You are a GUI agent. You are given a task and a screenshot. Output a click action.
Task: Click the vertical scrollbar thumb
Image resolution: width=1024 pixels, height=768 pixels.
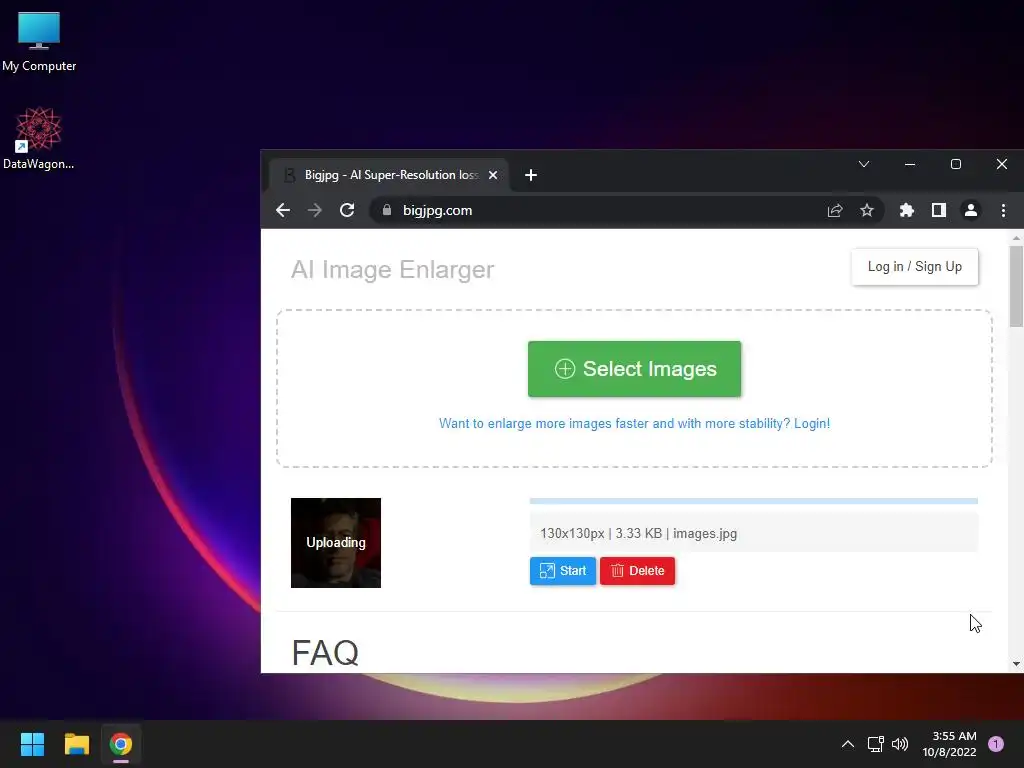[x=1016, y=286]
